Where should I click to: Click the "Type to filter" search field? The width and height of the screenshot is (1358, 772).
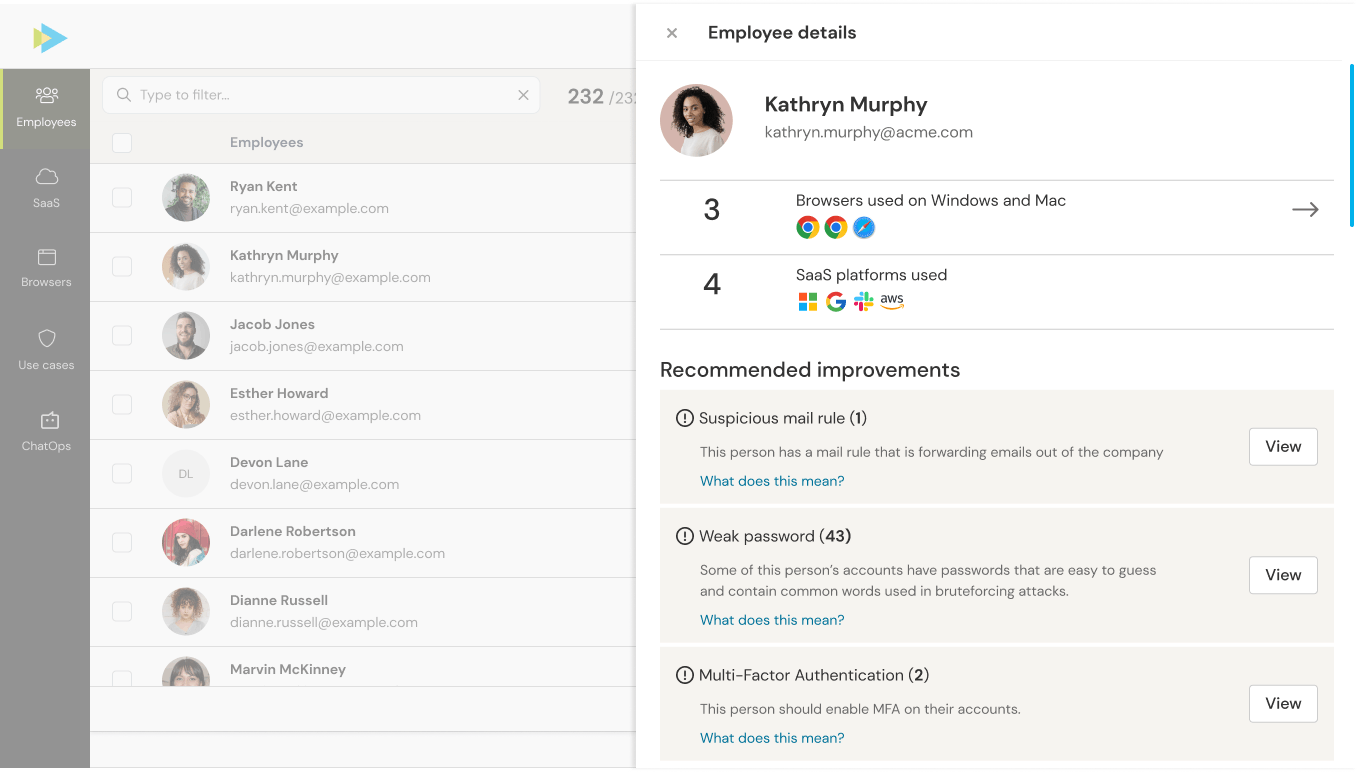pyautogui.click(x=320, y=95)
